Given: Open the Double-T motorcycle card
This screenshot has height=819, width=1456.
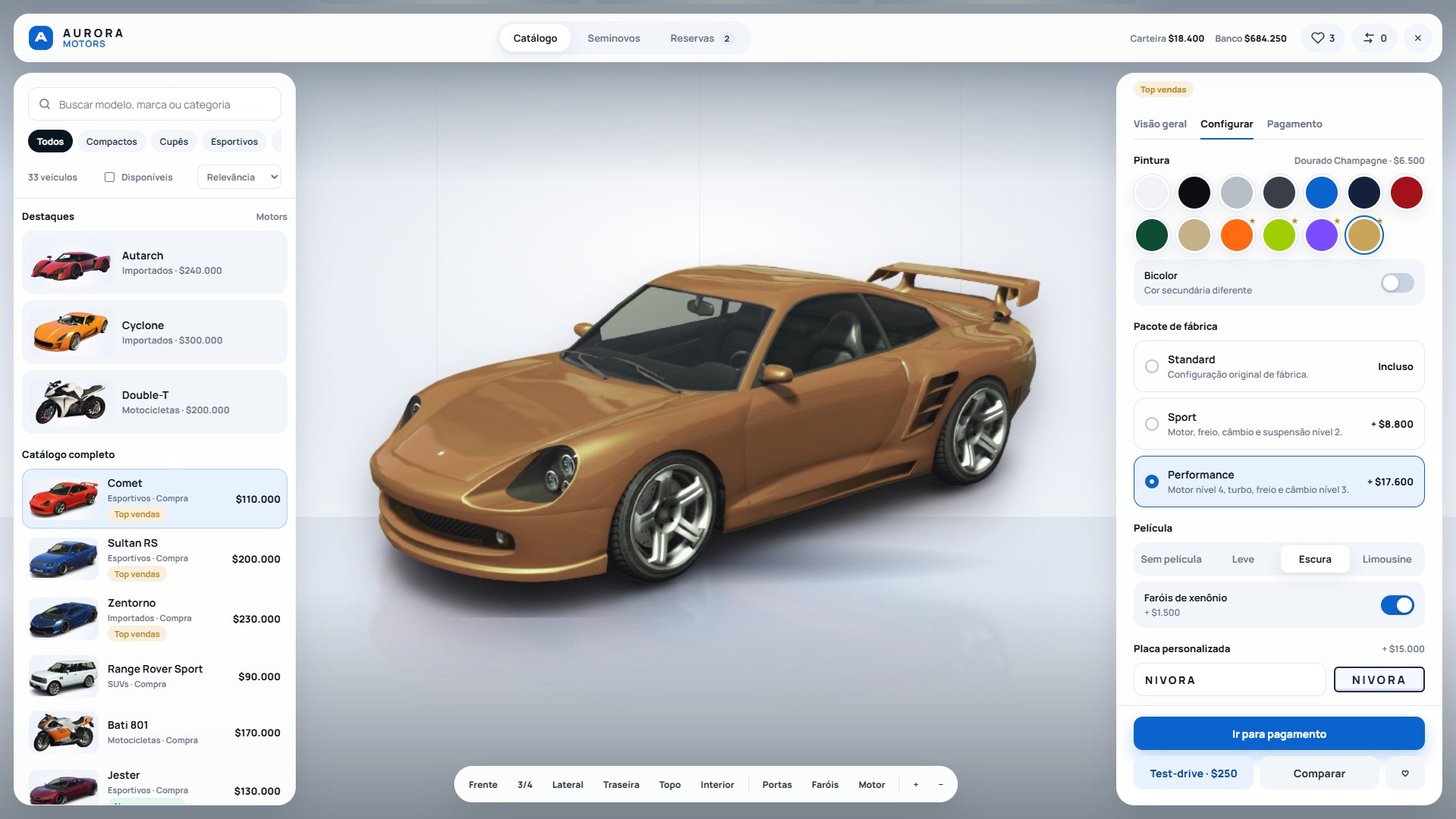Looking at the screenshot, I should click(x=155, y=402).
